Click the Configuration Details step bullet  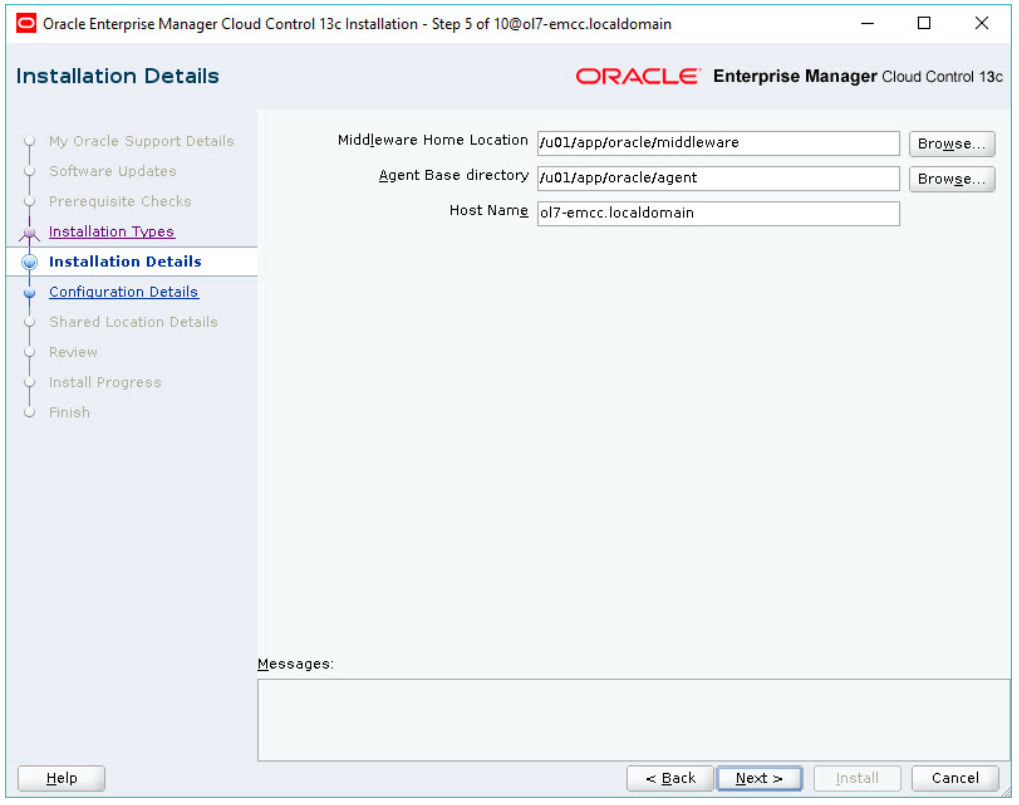29,293
